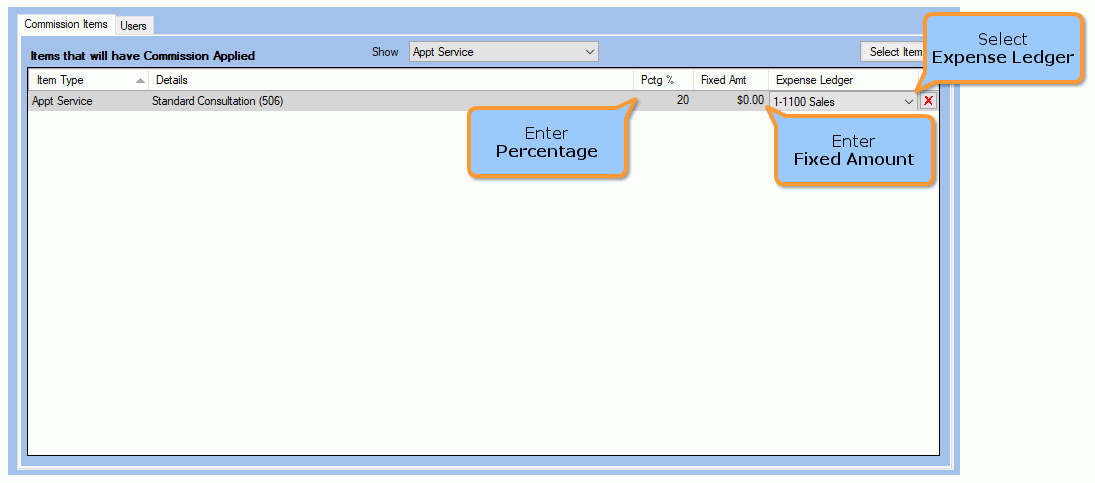Select the Commission Items tab
Screen dimensions: 1095x483
(x=66, y=25)
